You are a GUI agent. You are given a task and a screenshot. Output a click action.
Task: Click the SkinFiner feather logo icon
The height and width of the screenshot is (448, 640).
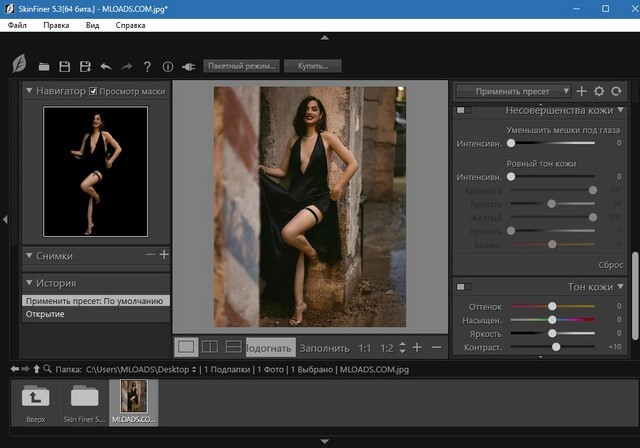[19, 63]
